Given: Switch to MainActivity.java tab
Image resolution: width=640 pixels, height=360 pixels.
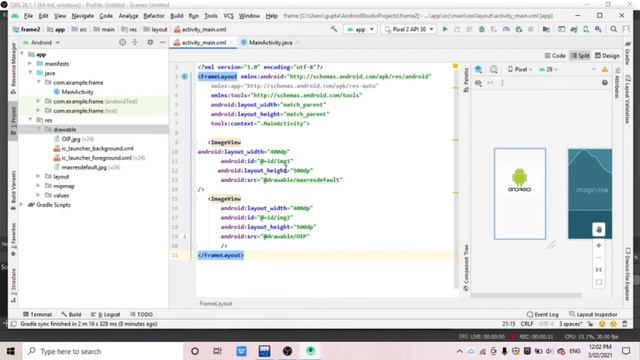Looking at the screenshot, I should coord(270,42).
